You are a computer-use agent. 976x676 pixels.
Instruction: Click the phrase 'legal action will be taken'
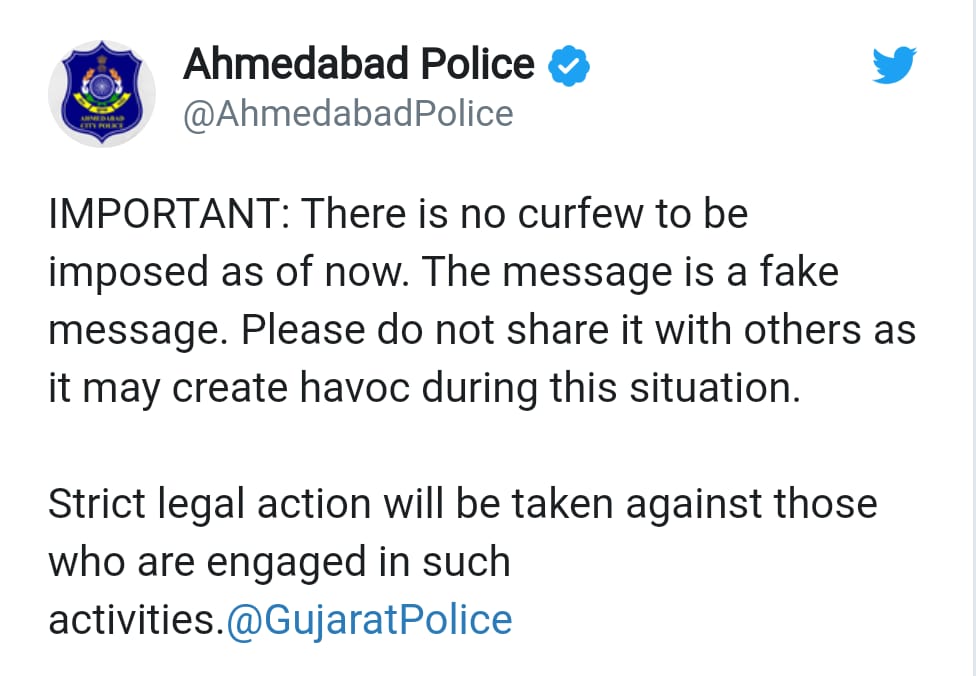click(385, 506)
